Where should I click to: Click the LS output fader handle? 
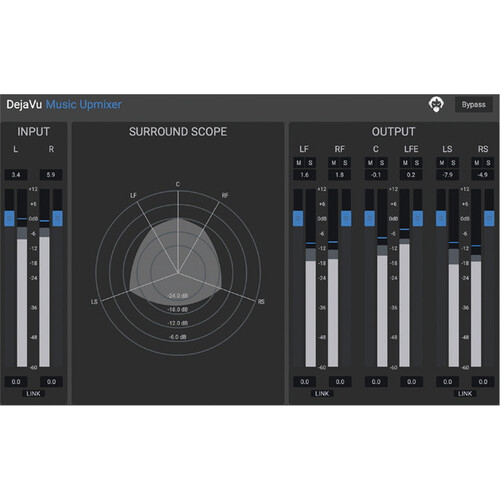point(441,219)
